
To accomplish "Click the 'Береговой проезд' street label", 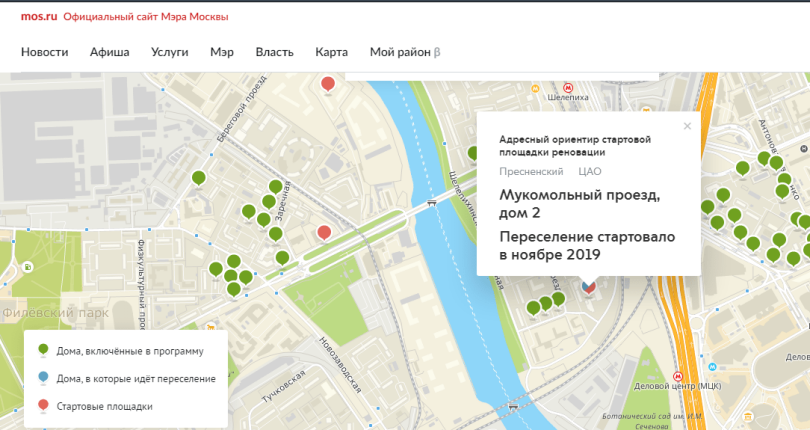I will [242, 108].
